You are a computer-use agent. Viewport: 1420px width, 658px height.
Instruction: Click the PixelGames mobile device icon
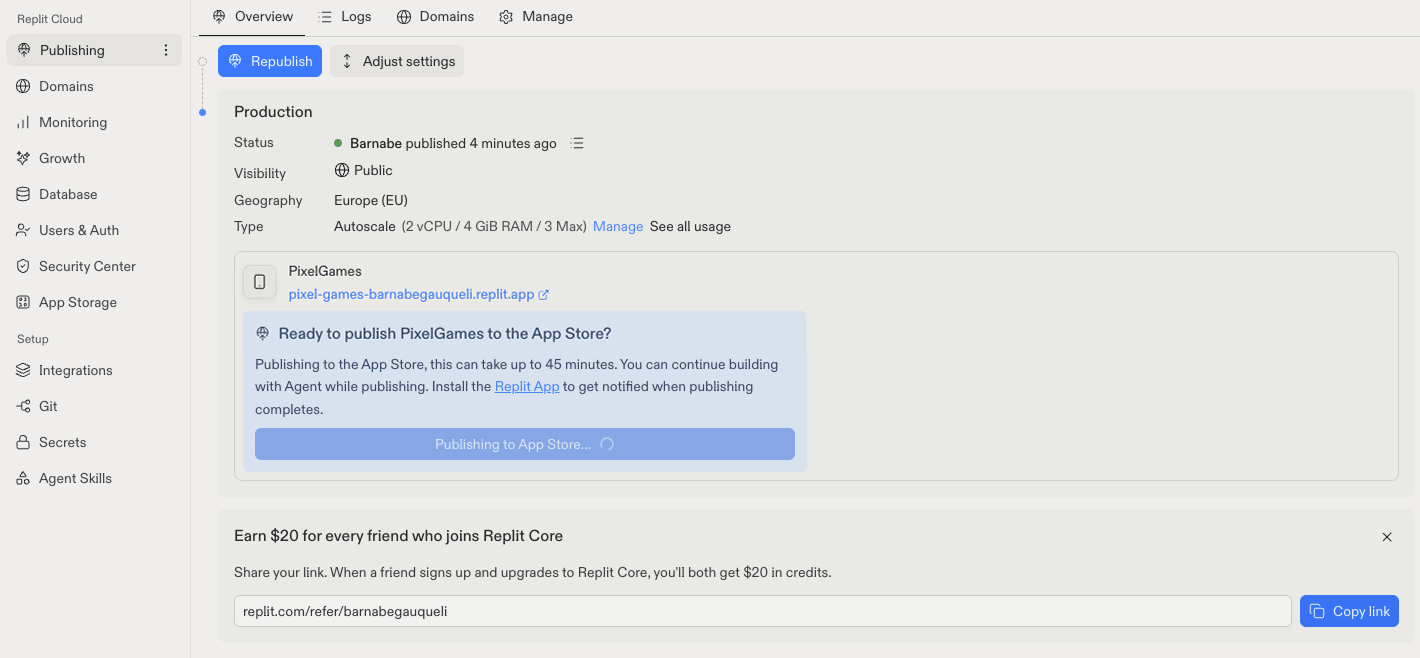(260, 282)
